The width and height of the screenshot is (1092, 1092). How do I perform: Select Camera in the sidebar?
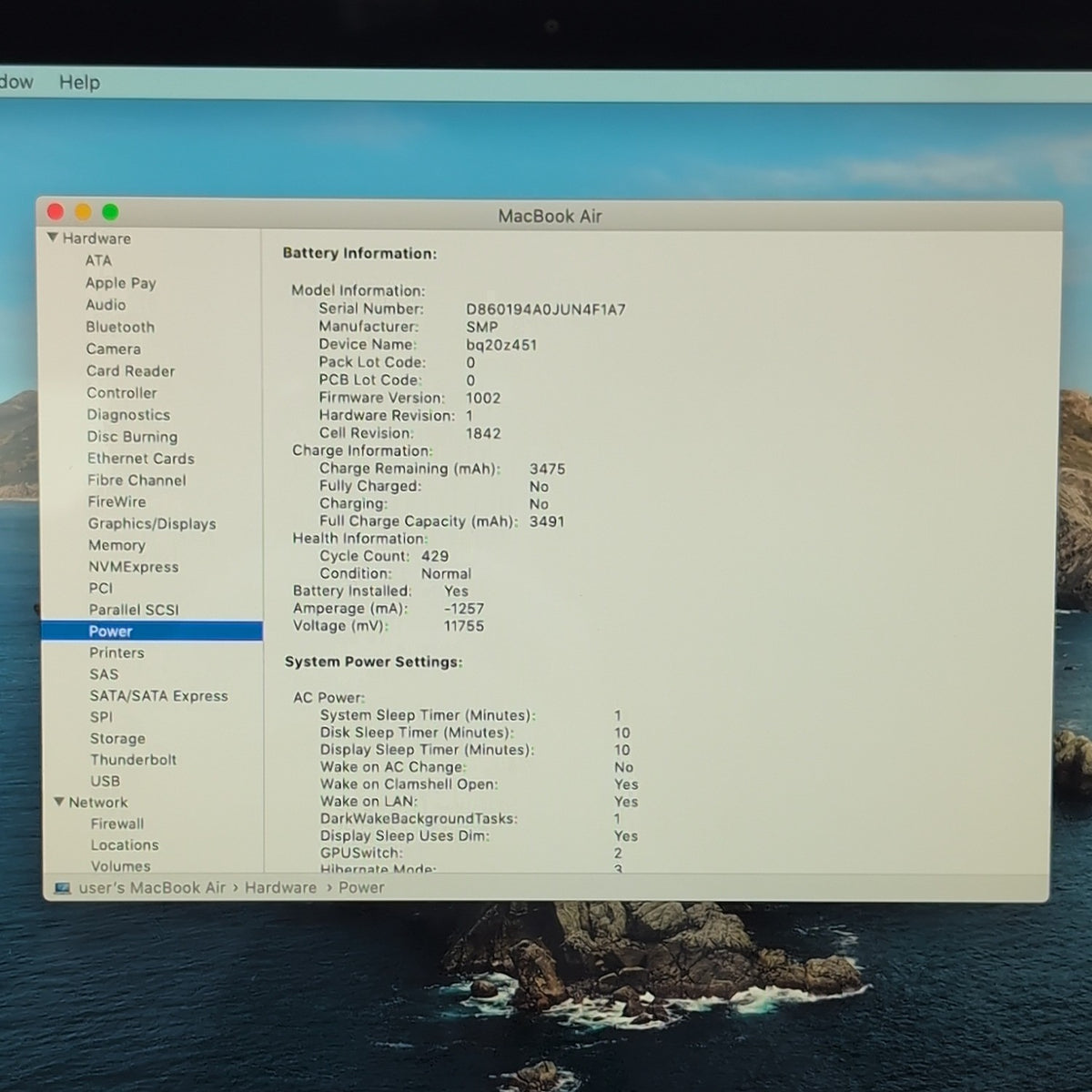(x=114, y=349)
